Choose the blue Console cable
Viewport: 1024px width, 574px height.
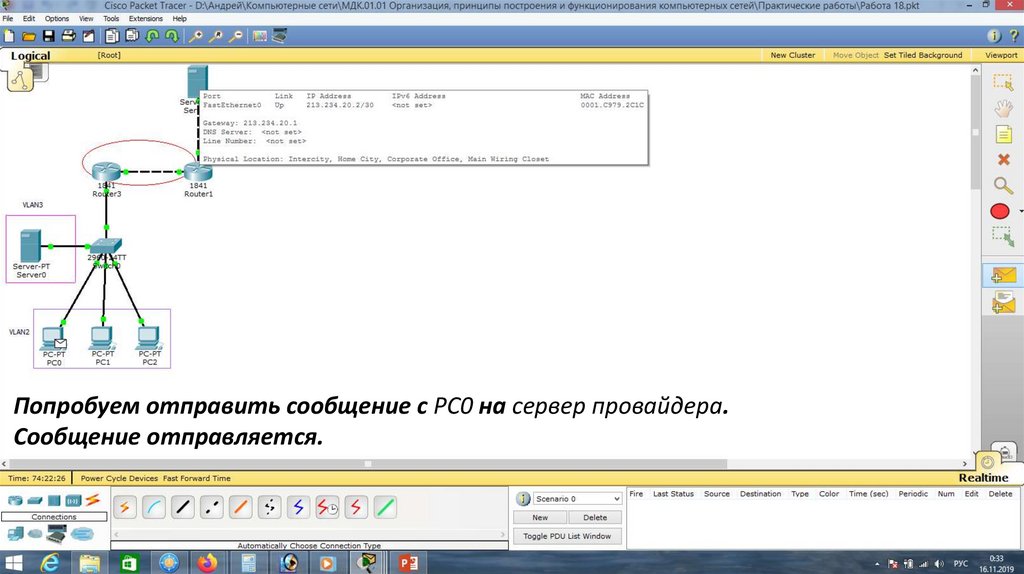[153, 507]
